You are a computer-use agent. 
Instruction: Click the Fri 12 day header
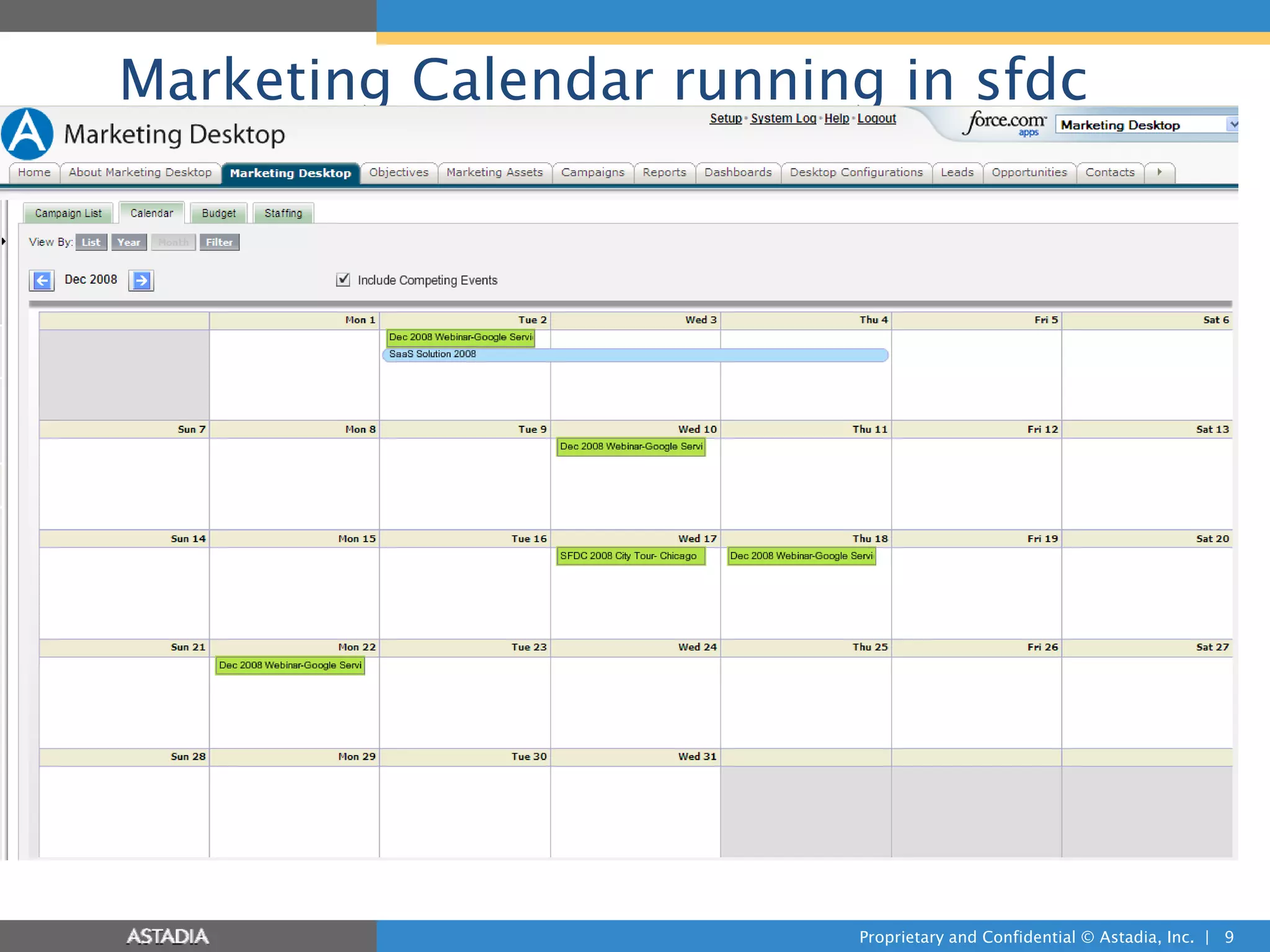(x=977, y=430)
